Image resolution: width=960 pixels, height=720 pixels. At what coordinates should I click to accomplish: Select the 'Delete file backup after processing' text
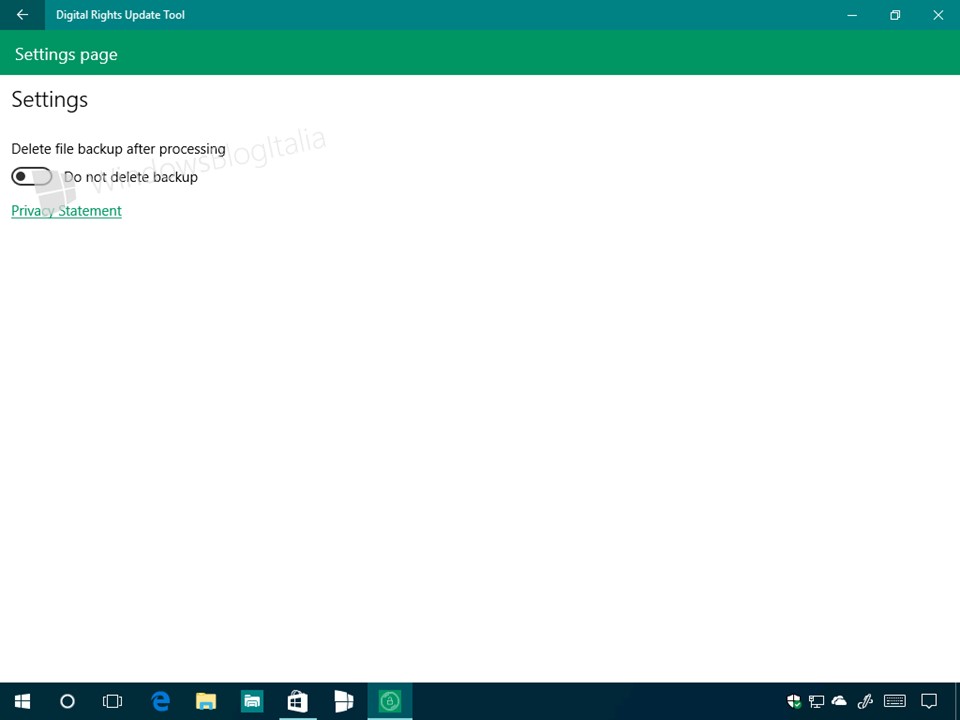point(118,149)
